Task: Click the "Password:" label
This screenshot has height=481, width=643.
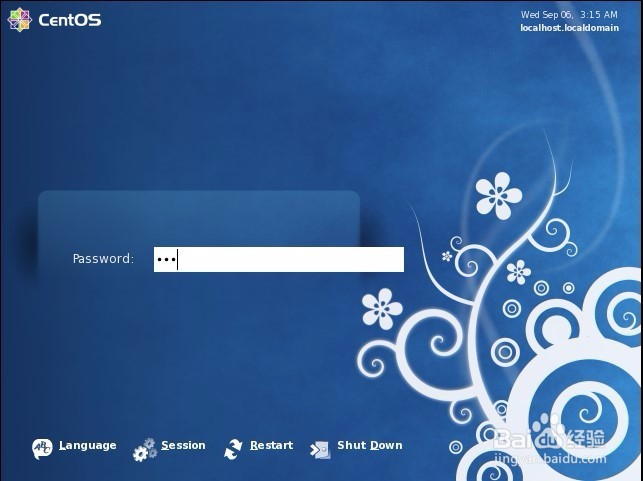Action: [x=103, y=259]
